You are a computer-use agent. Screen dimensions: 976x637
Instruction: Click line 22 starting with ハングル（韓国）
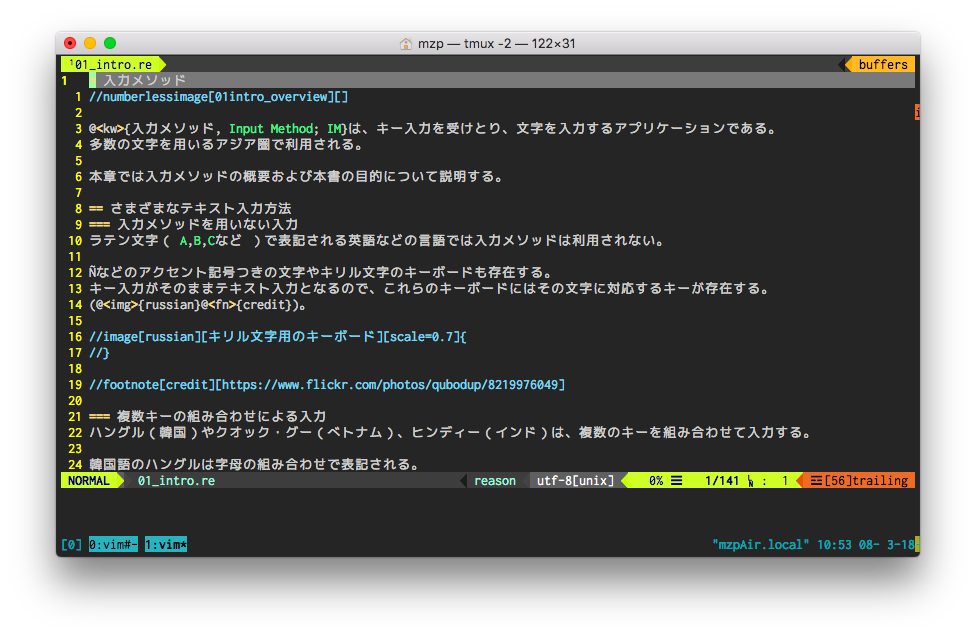coord(450,432)
